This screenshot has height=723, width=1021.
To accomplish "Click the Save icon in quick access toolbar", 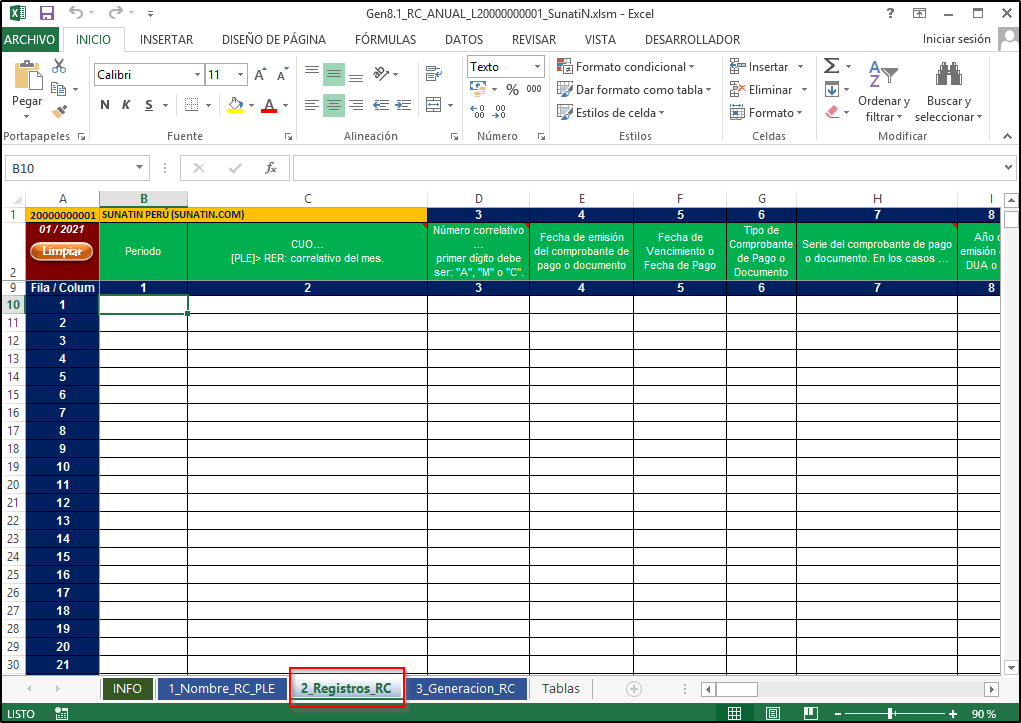I will 47,14.
